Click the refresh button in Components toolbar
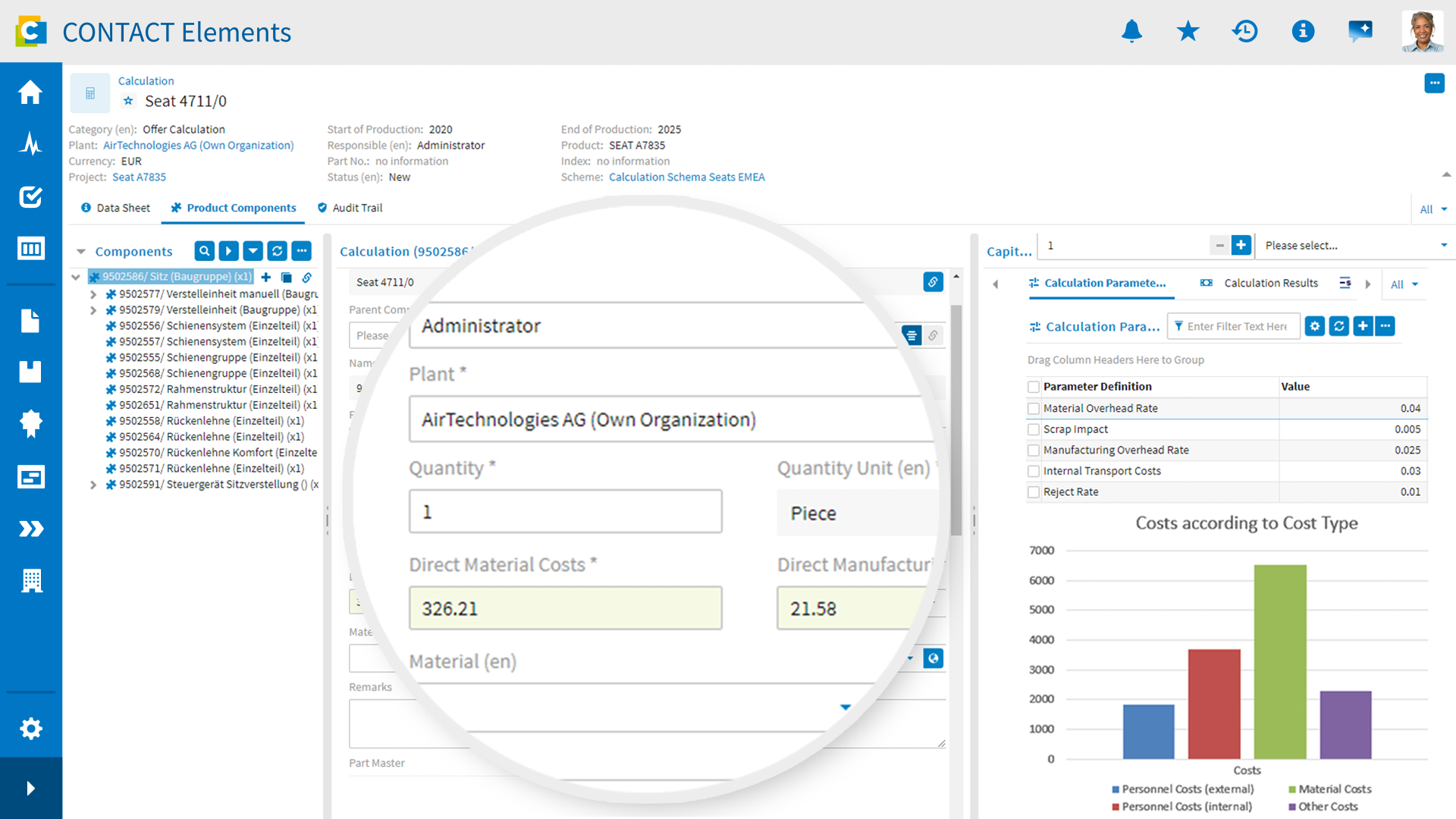The image size is (1456, 819). click(x=278, y=251)
